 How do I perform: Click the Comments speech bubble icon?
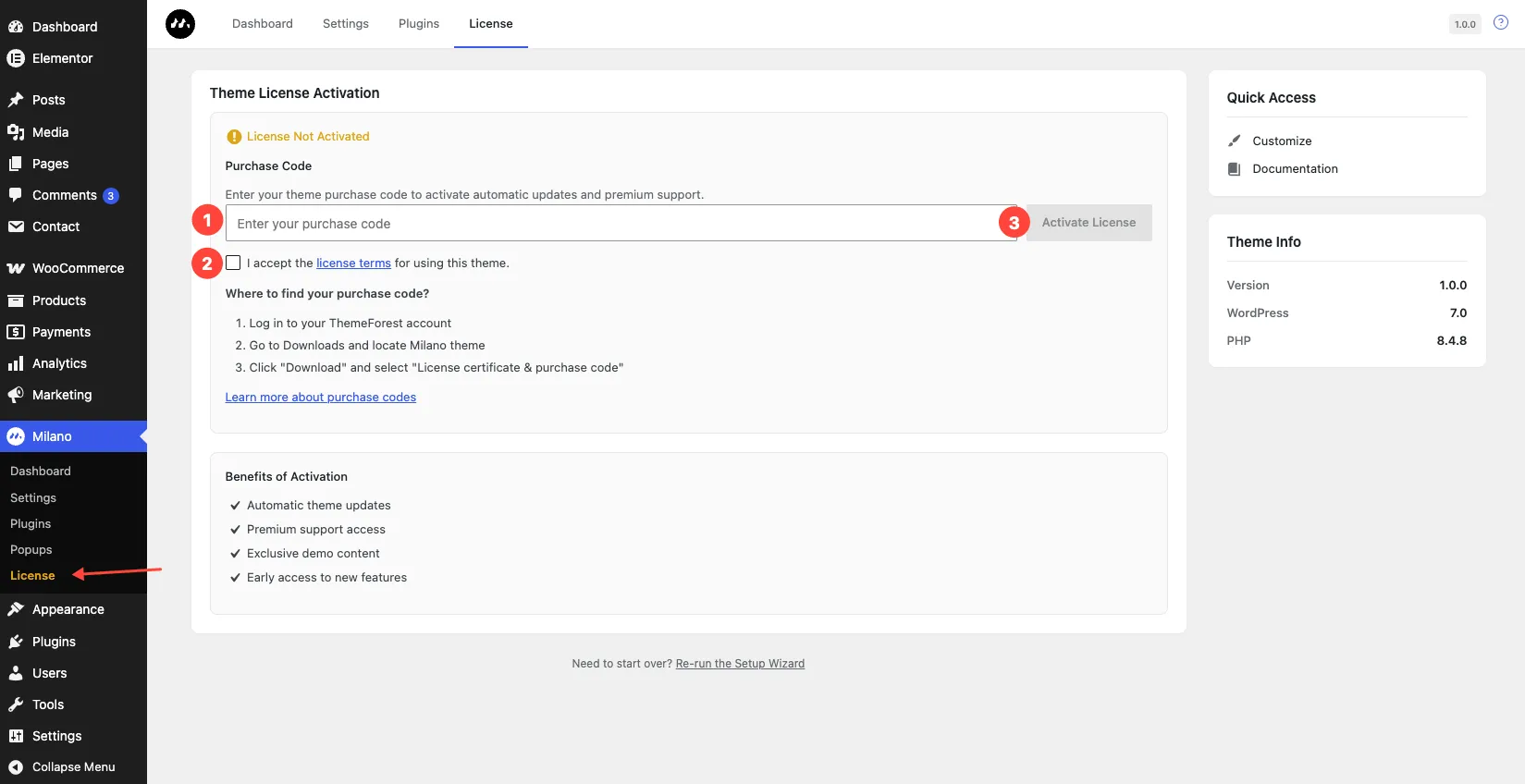[x=16, y=195]
